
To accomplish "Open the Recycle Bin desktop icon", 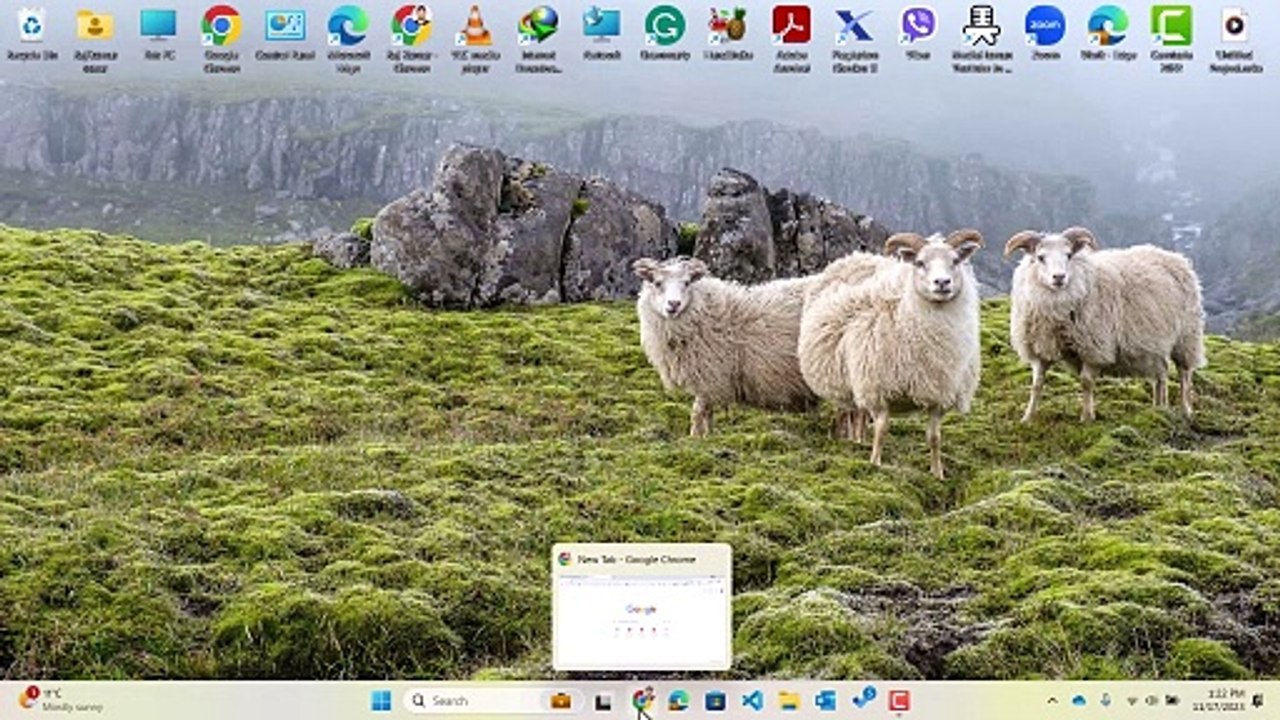I will [x=31, y=36].
